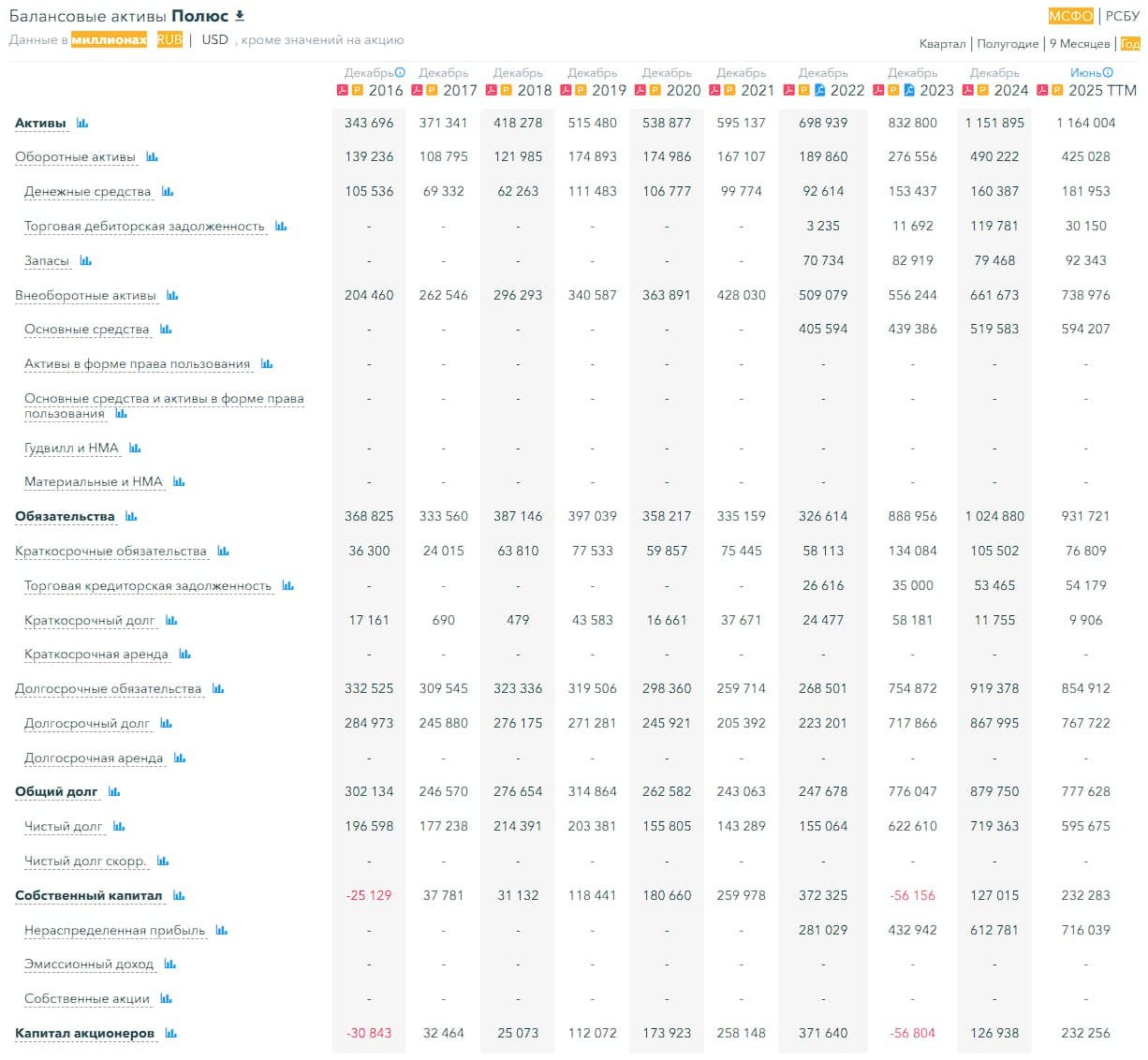Select the МСФО reporting standard
The image size is (1148, 1060).
click(x=1070, y=15)
